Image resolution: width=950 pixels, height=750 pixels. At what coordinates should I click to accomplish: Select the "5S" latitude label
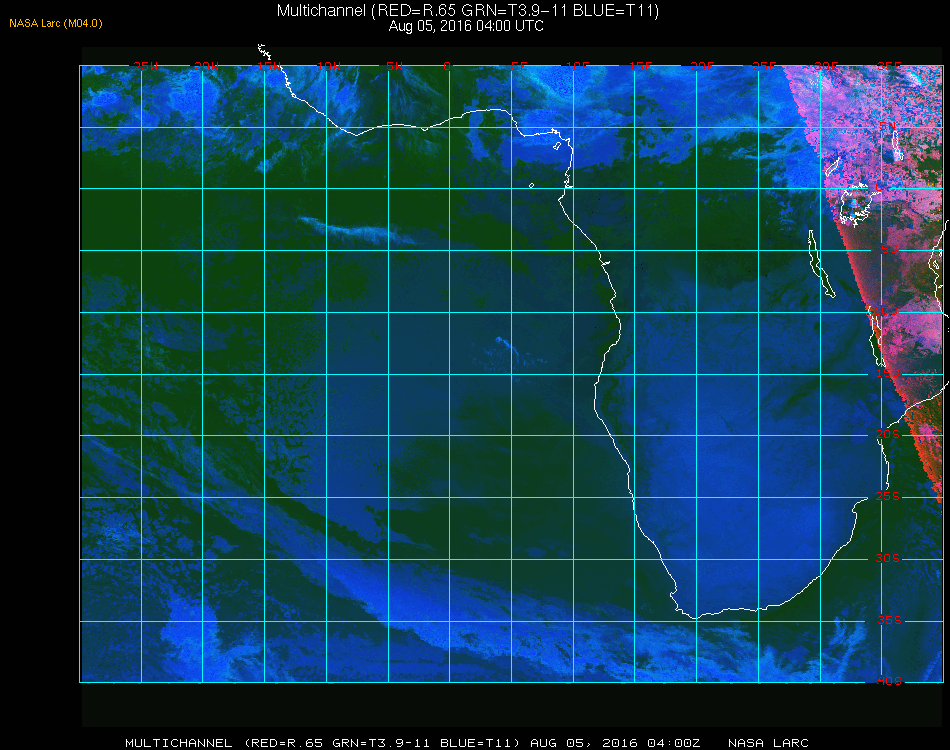pos(889,250)
